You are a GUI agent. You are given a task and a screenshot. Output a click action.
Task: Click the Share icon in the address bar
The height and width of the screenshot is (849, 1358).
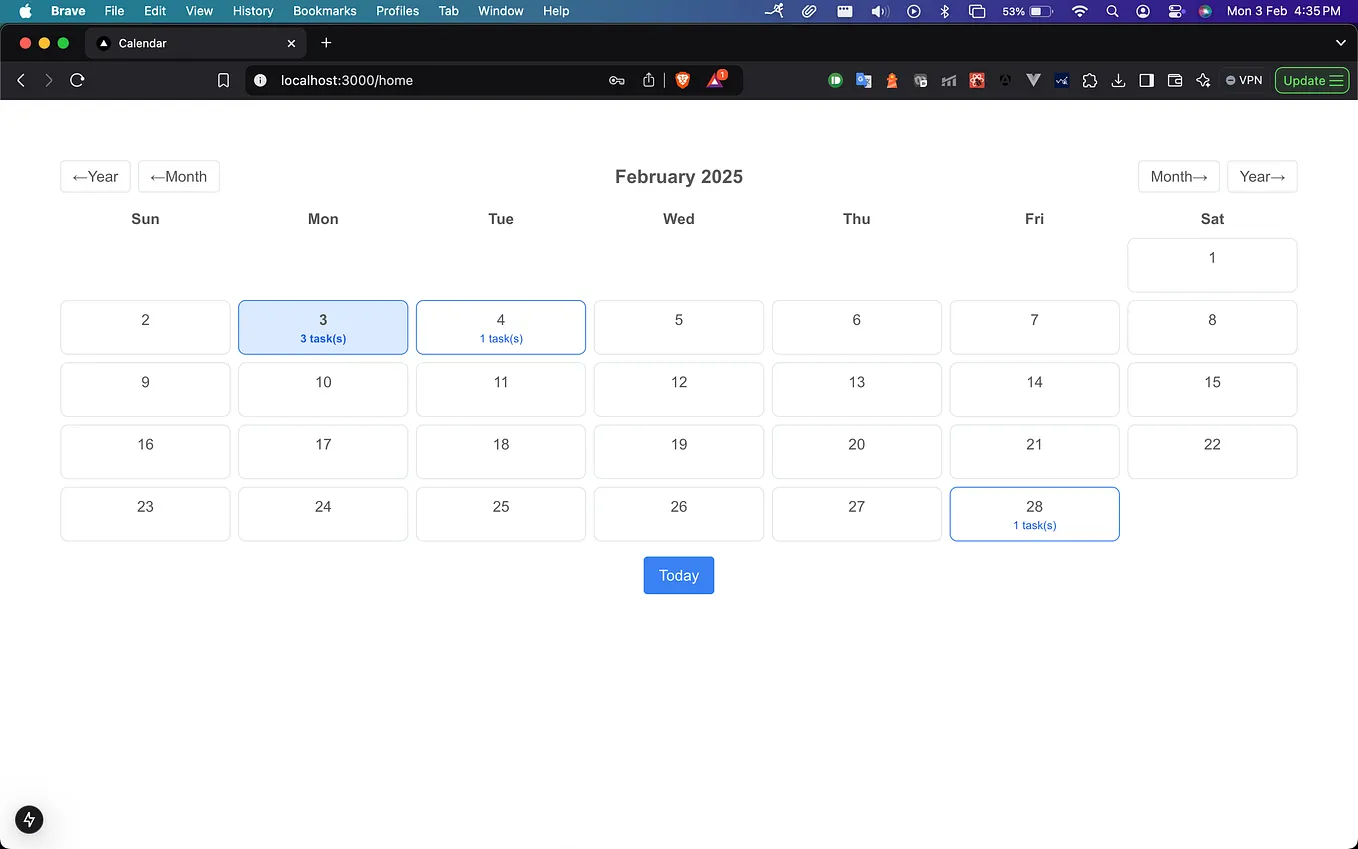pos(648,80)
